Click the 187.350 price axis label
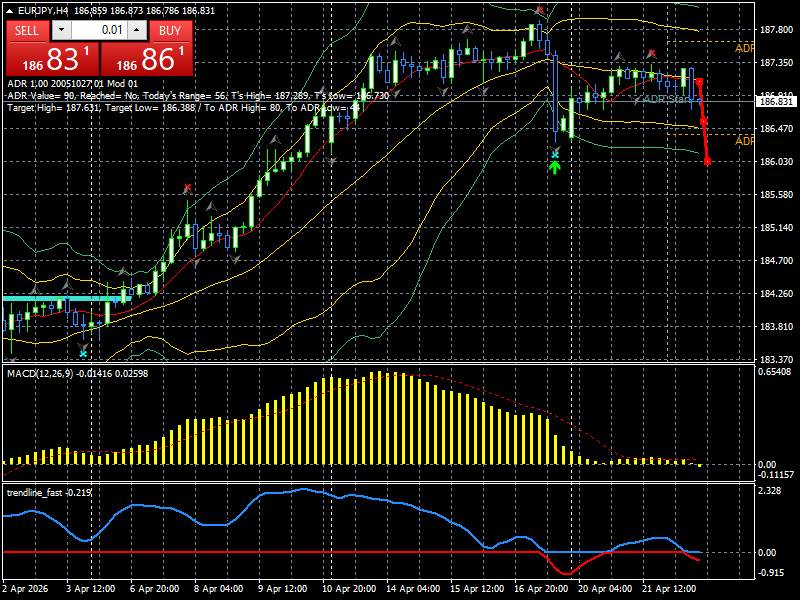Screen dimensions: 800x600 pyautogui.click(x=777, y=63)
